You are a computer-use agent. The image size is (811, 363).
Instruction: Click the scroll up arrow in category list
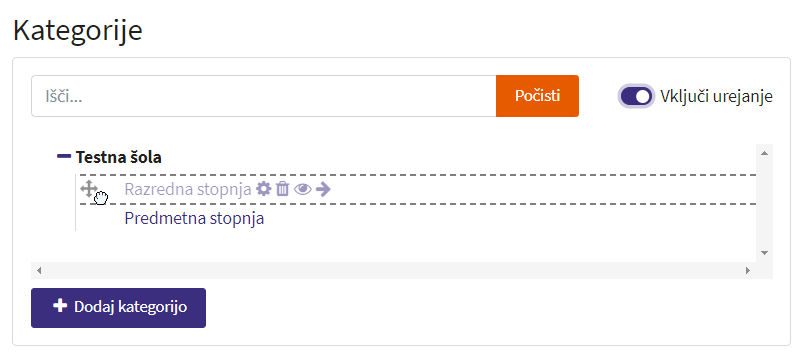coord(764,153)
